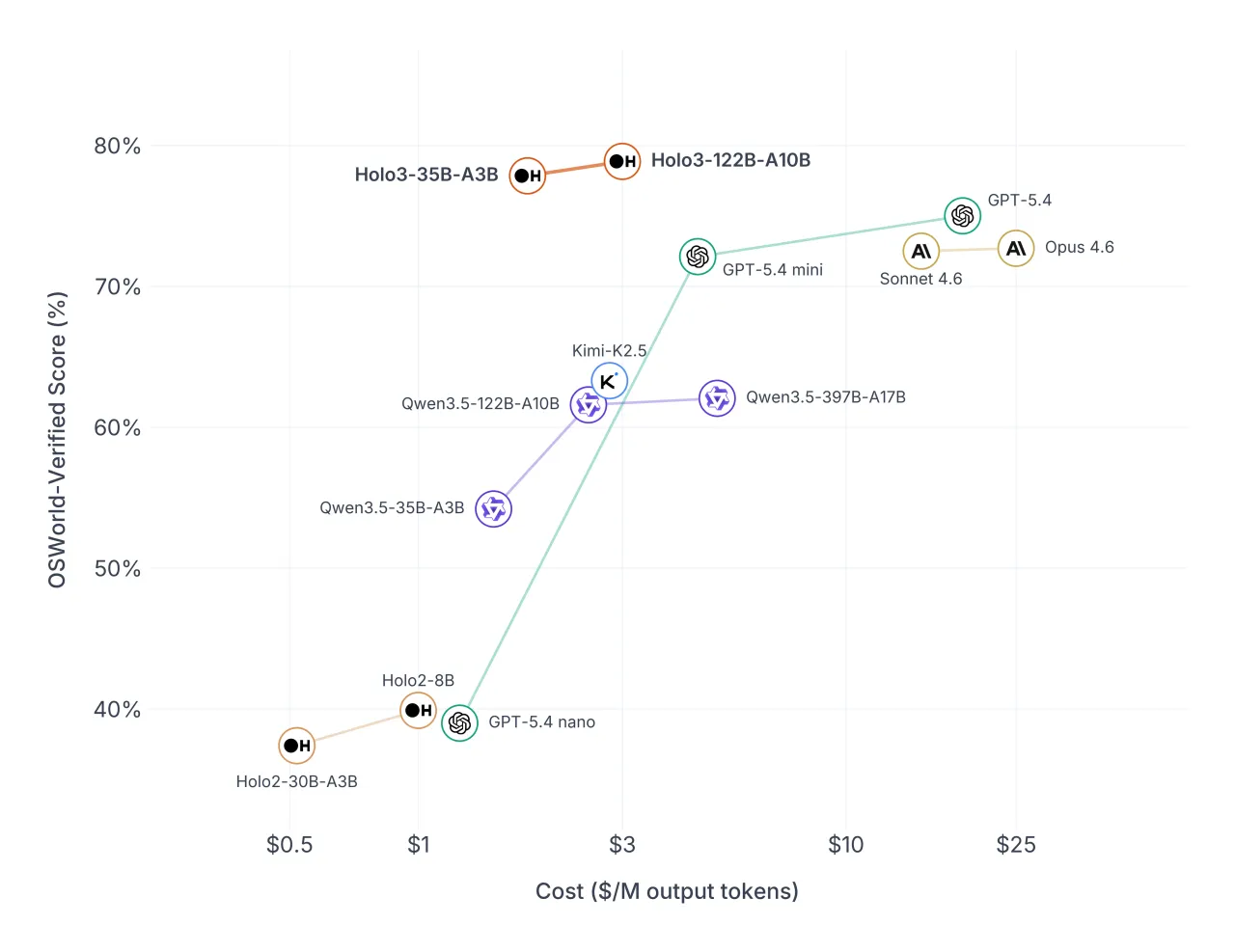Click the Qwen3.5-122B-A10B marker icon

pos(588,405)
